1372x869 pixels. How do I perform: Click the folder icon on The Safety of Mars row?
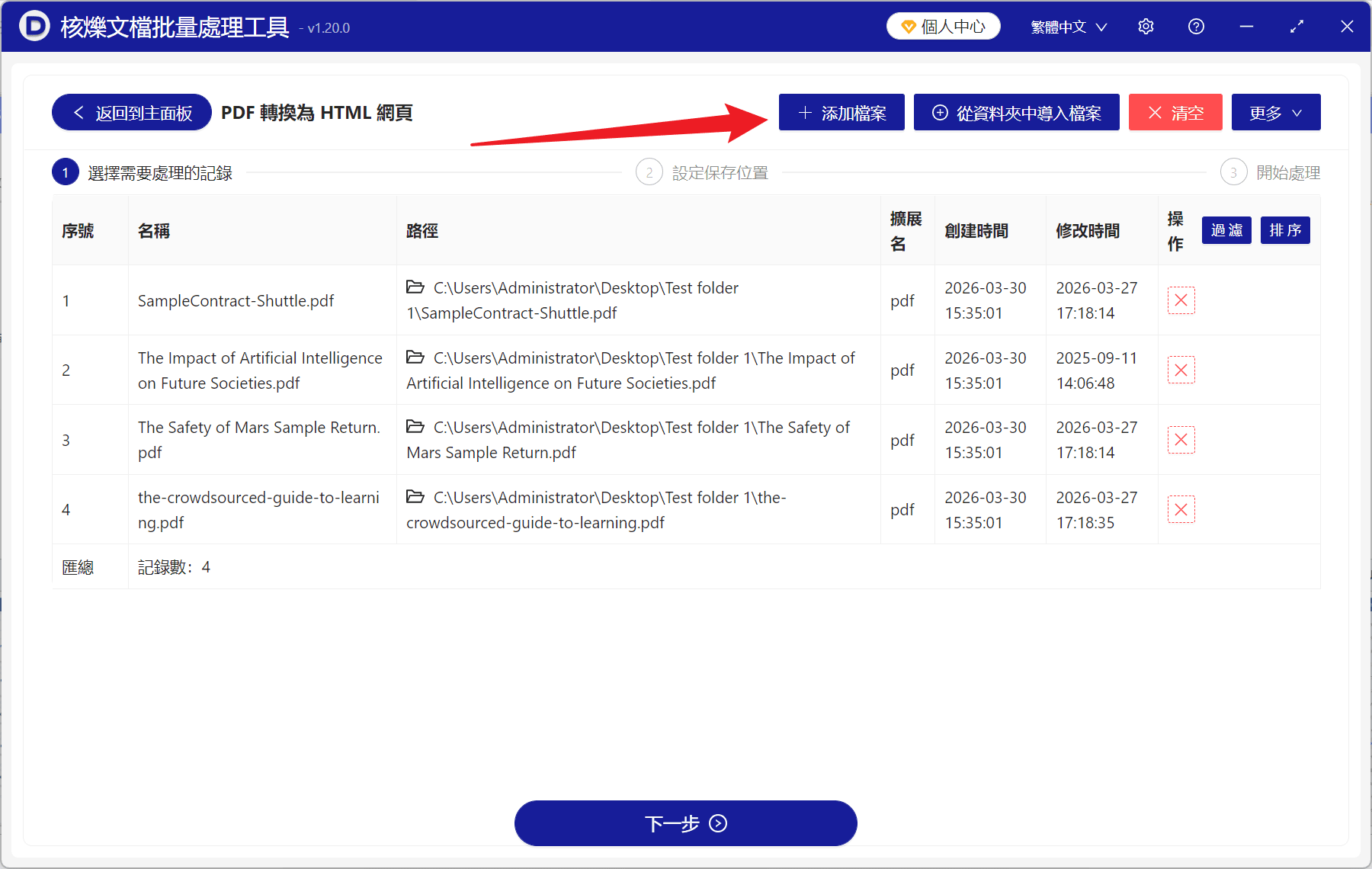tap(415, 427)
